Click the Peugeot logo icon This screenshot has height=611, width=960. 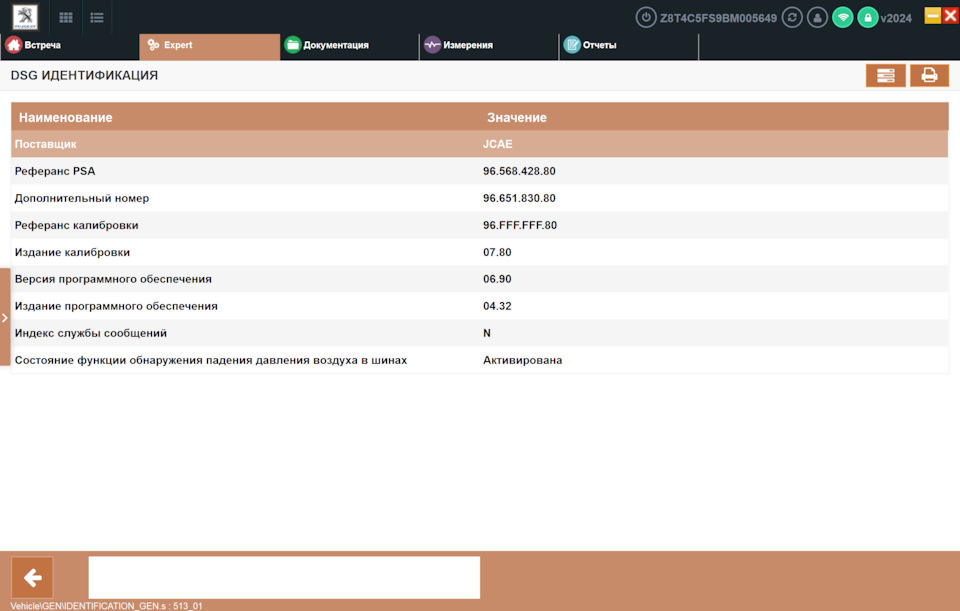pyautogui.click(x=25, y=17)
